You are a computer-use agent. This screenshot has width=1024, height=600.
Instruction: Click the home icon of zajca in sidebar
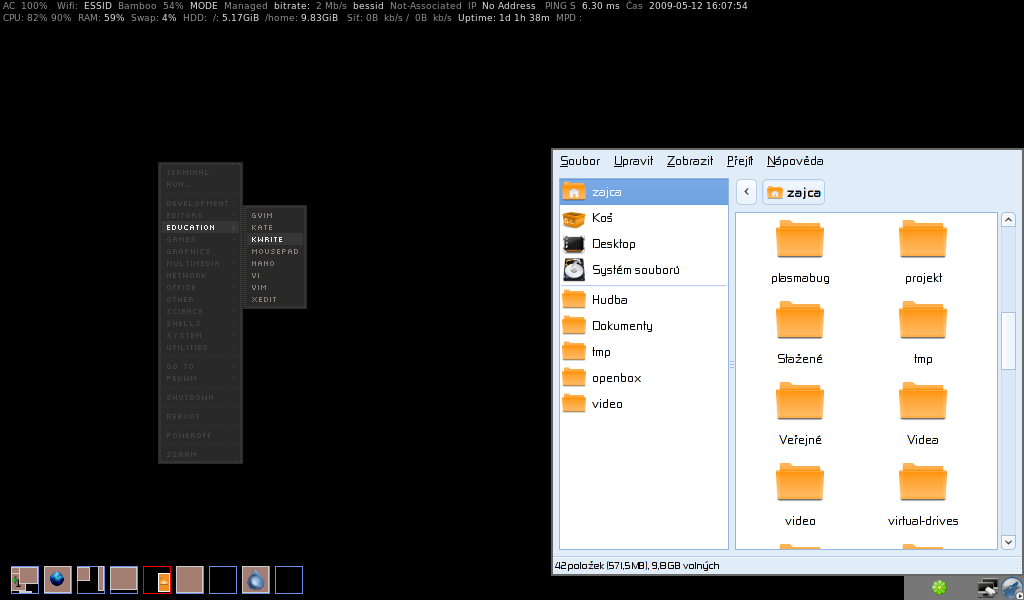click(x=573, y=192)
